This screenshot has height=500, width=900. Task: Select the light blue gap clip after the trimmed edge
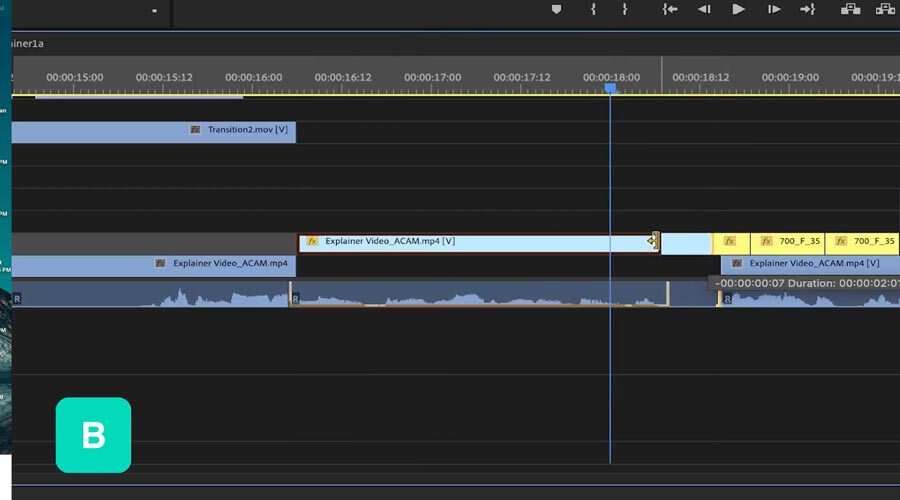(x=686, y=243)
